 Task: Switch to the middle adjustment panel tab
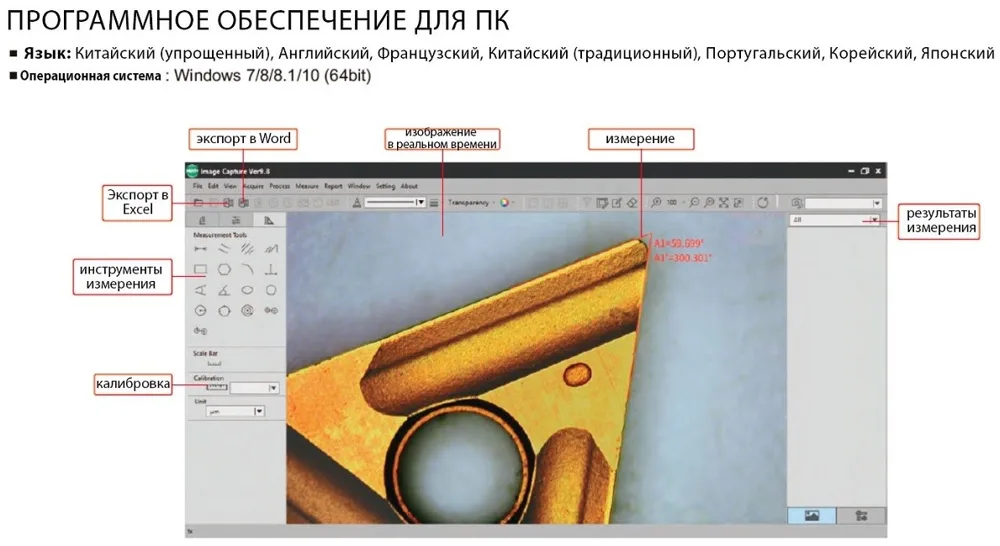point(236,220)
